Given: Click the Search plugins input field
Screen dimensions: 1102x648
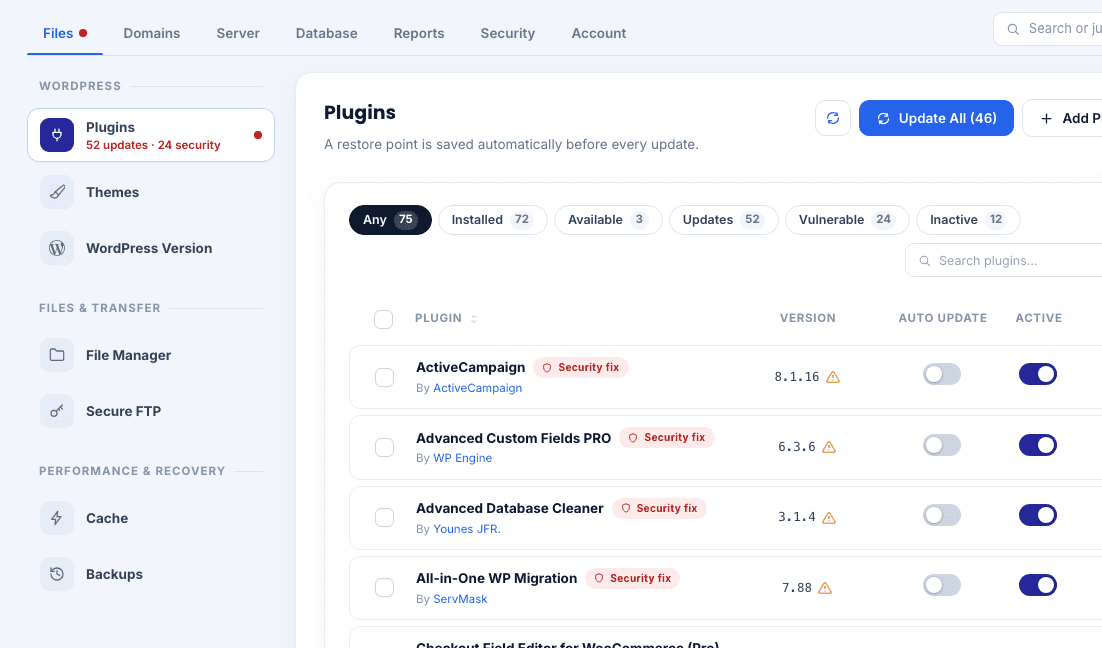Looking at the screenshot, I should coord(1005,261).
